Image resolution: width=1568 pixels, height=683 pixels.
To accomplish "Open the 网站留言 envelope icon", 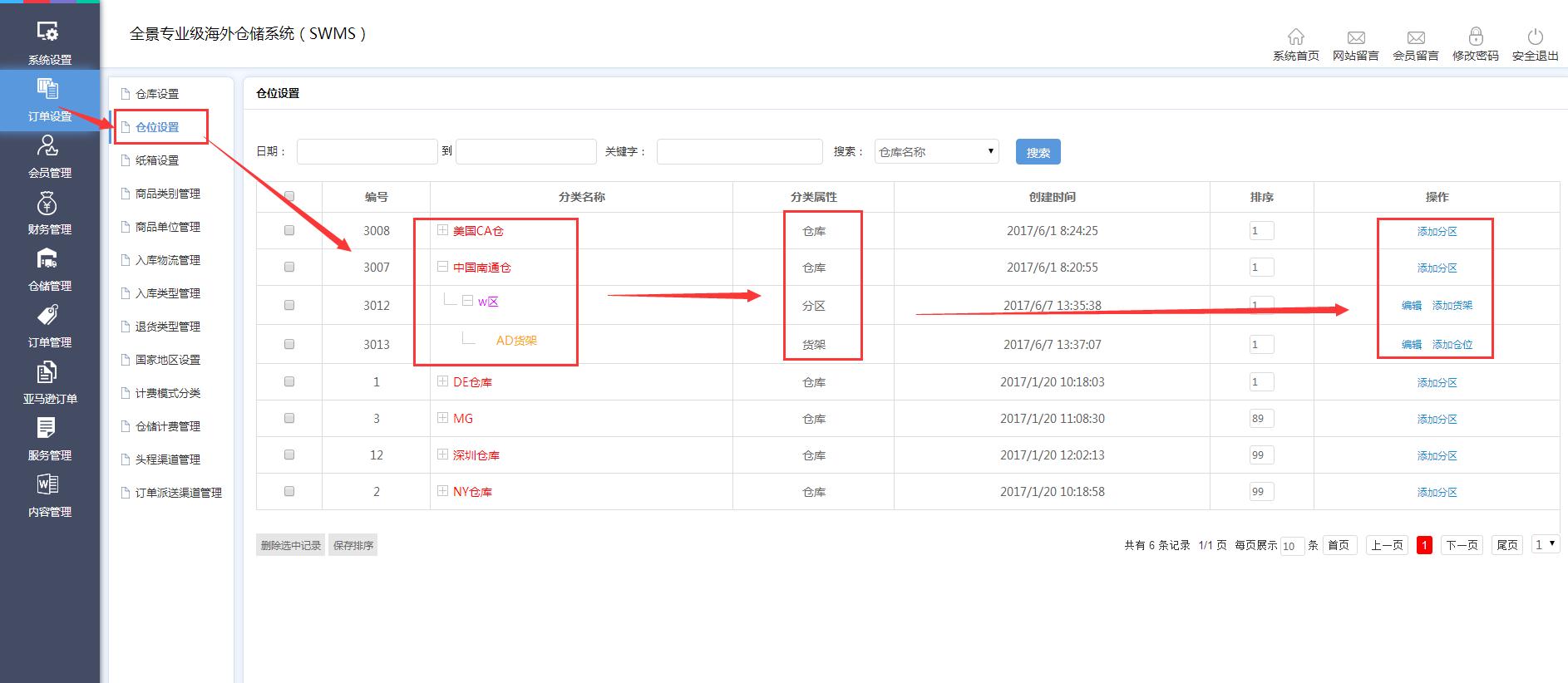I will pos(1355,37).
